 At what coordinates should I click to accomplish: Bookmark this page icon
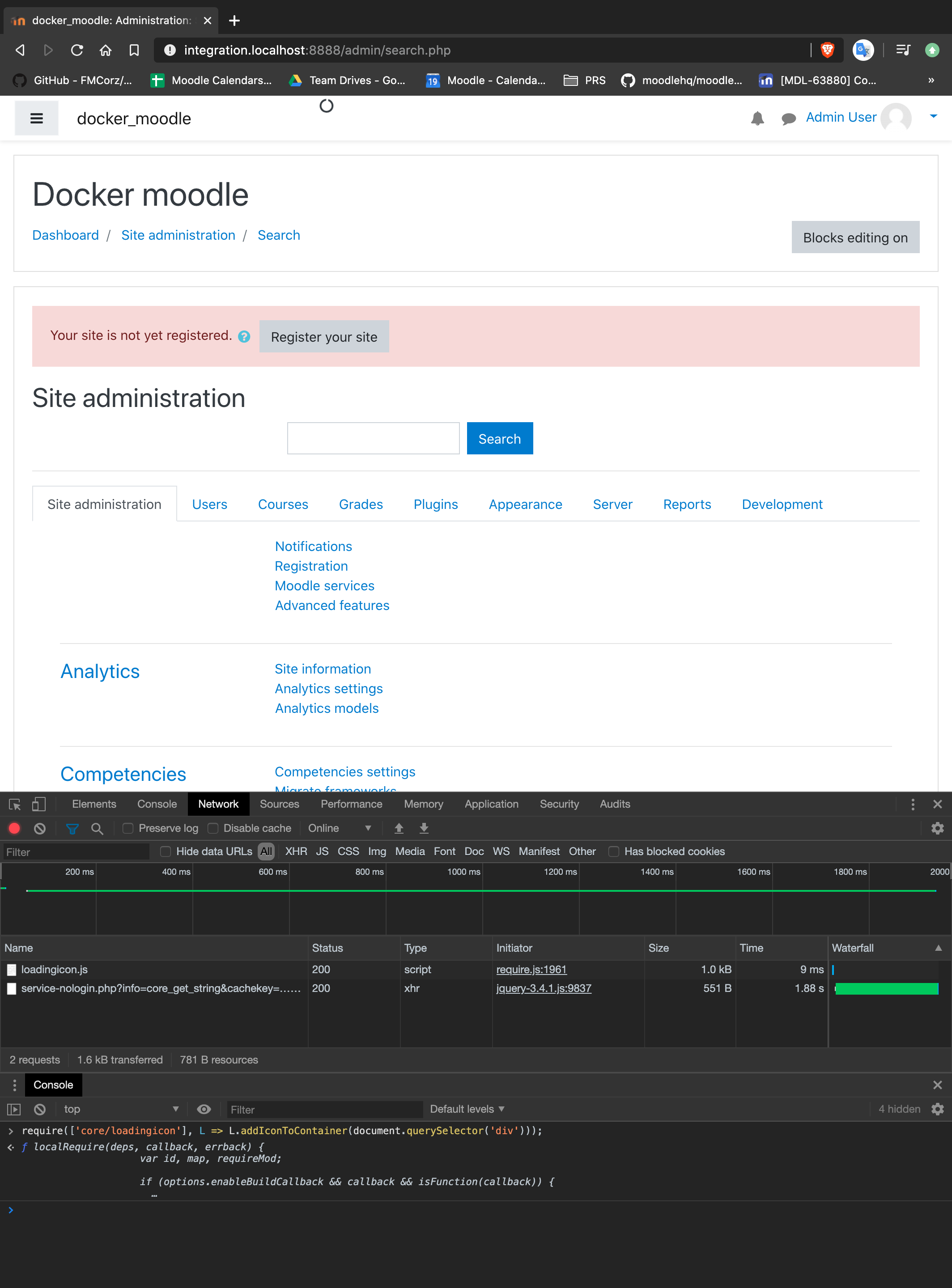coord(134,50)
